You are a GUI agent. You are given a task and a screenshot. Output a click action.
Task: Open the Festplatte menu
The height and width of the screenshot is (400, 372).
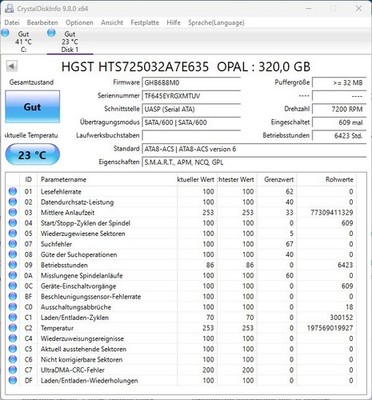pos(145,23)
